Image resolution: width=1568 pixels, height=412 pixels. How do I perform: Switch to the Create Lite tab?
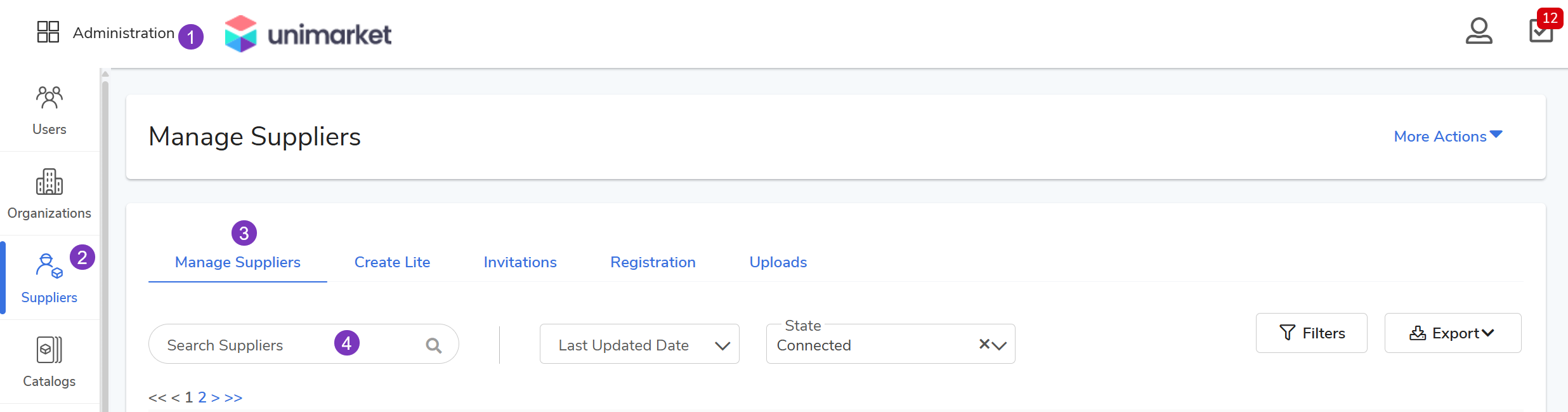click(x=392, y=262)
